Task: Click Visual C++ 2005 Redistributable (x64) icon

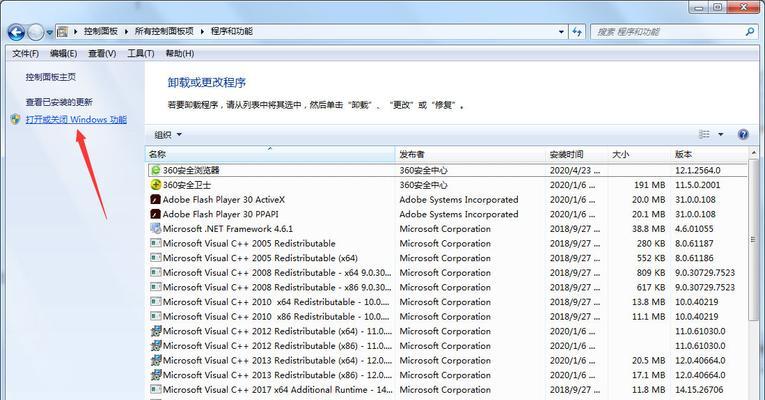Action: (156, 258)
